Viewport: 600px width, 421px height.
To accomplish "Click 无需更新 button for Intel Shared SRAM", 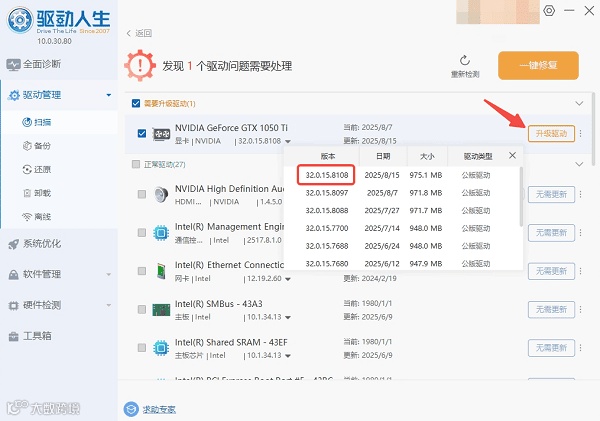I will coord(551,348).
